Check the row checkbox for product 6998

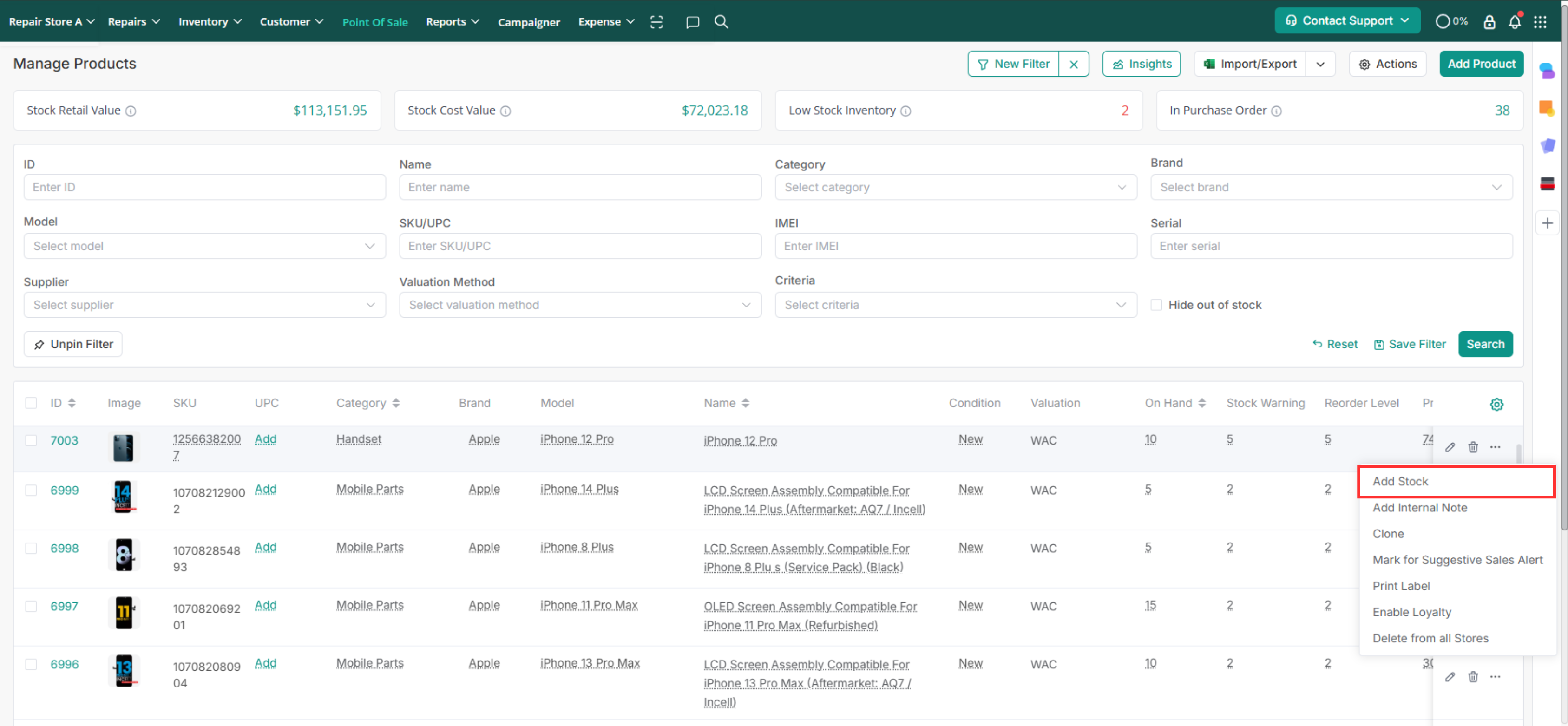(x=31, y=548)
